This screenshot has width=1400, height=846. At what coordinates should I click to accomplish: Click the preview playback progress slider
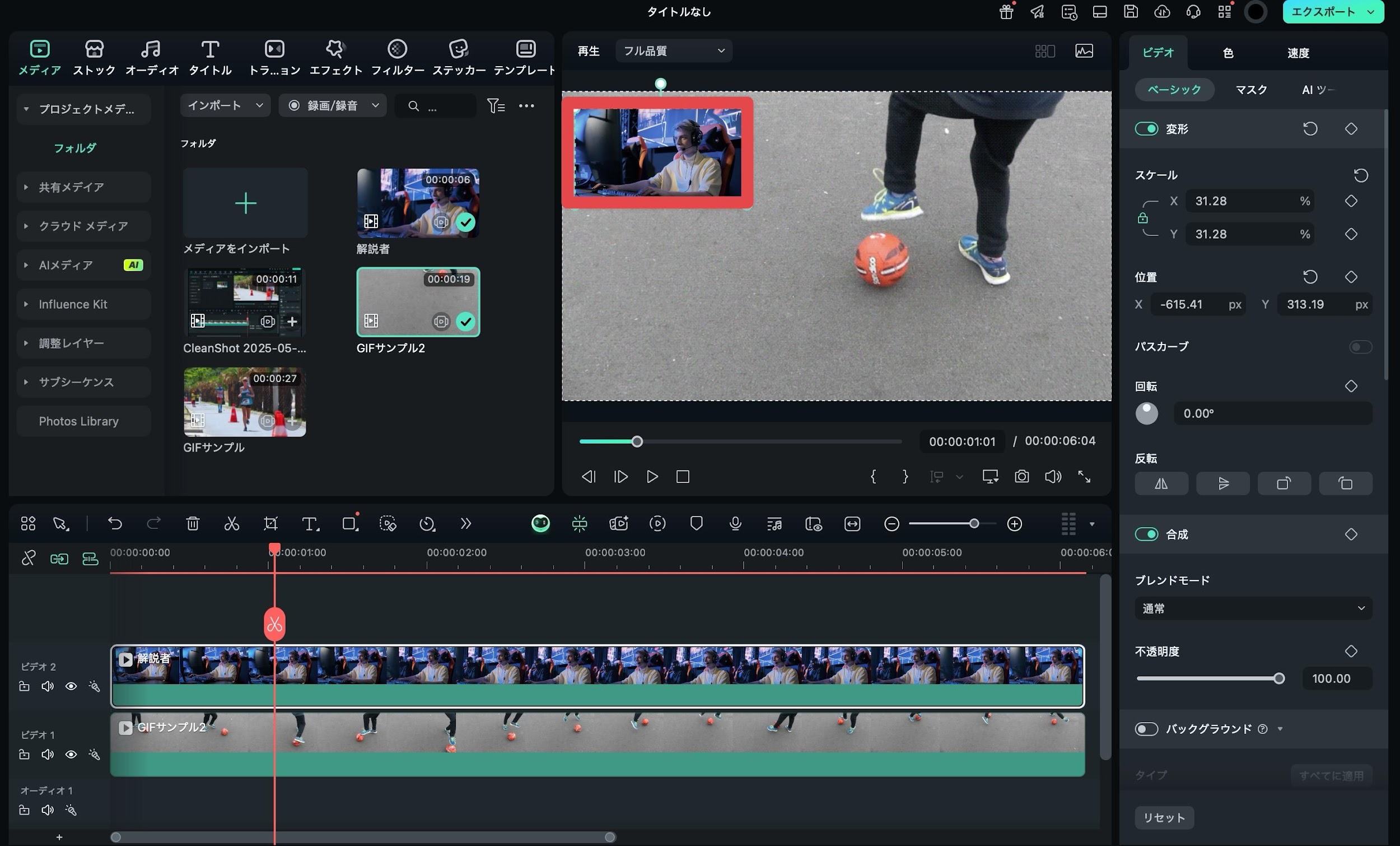[740, 441]
